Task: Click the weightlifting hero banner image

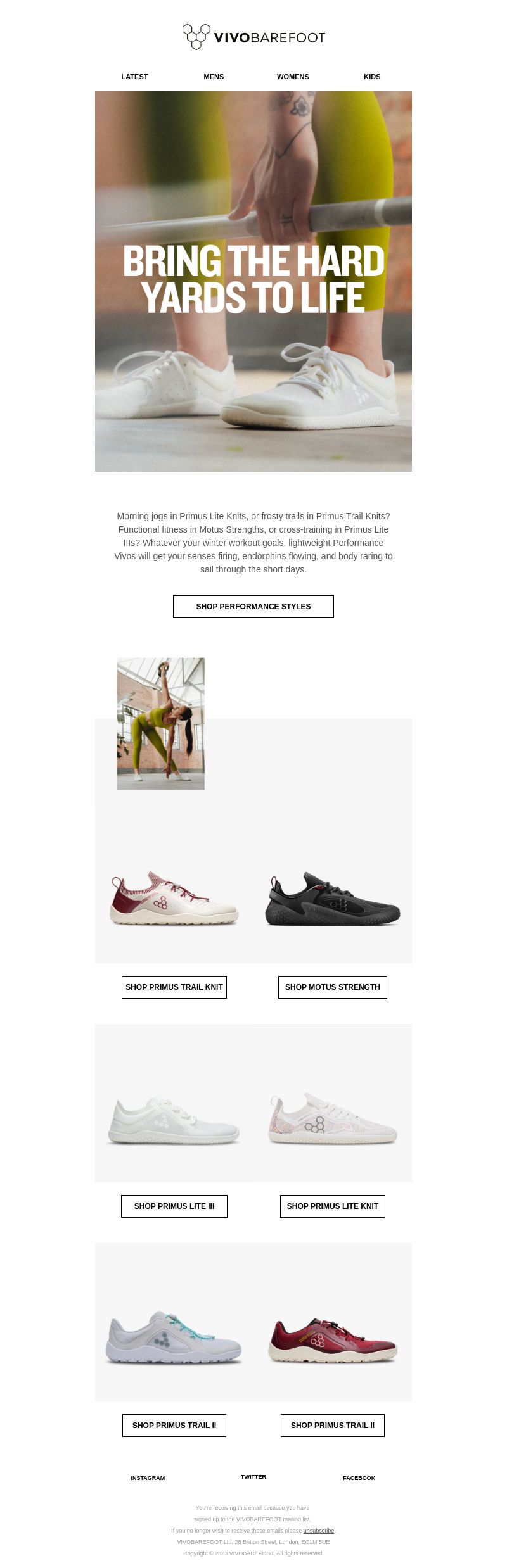Action: pyautogui.click(x=253, y=281)
